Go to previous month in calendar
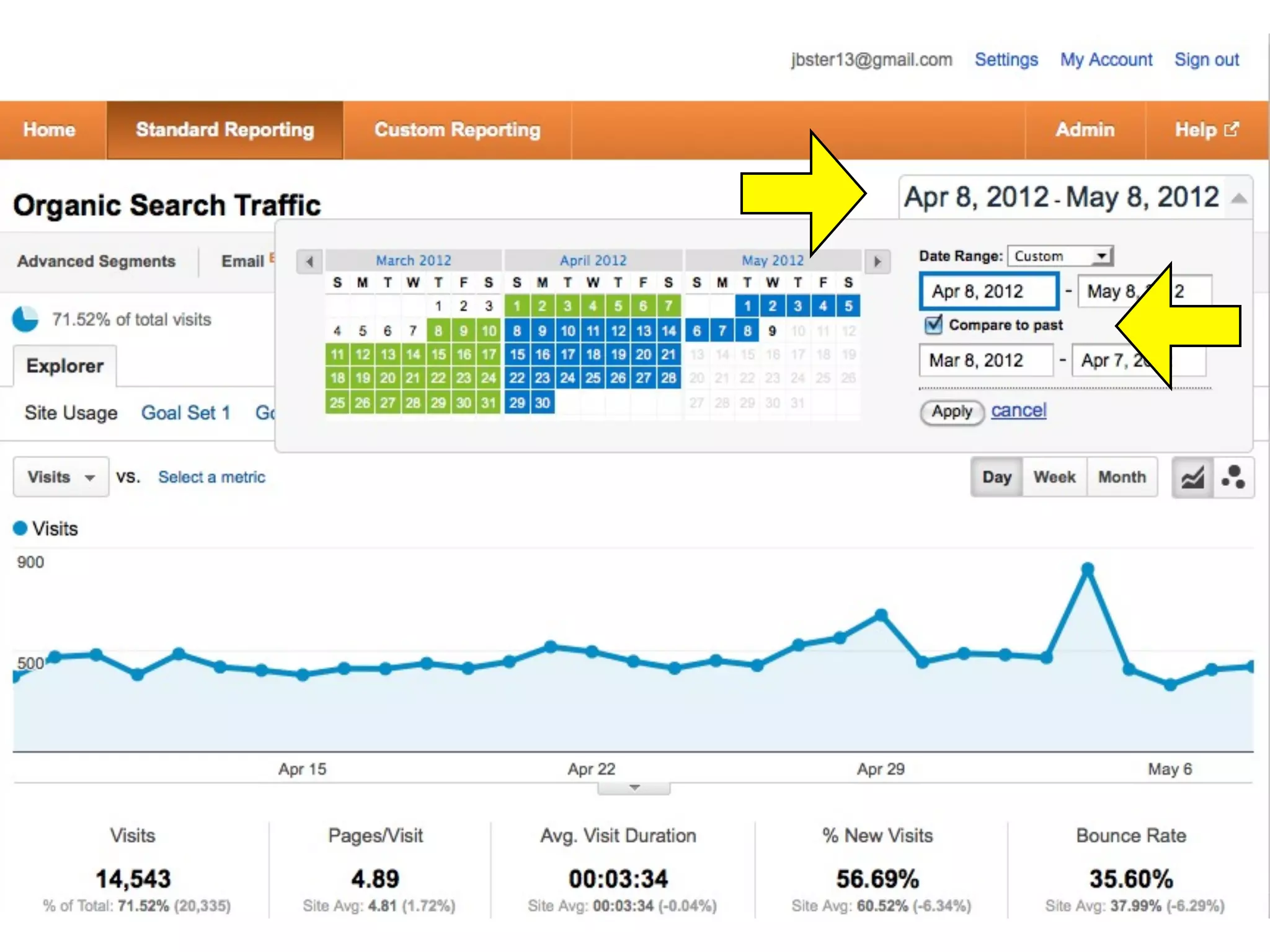 (309, 262)
